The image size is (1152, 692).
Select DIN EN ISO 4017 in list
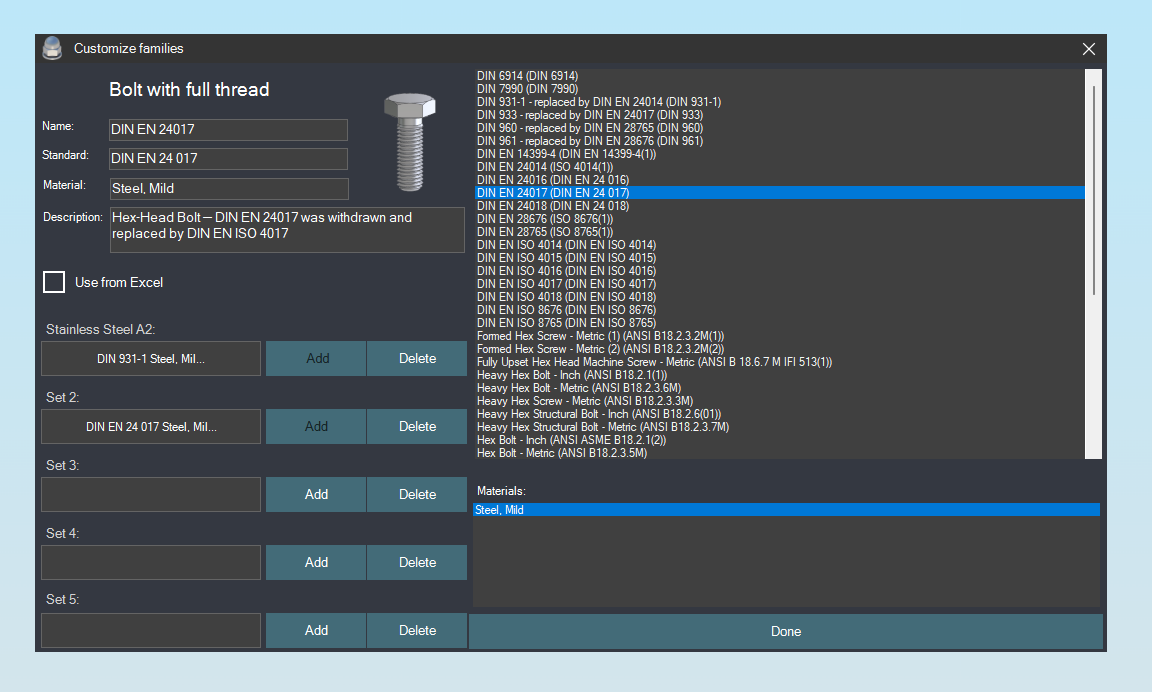566,284
